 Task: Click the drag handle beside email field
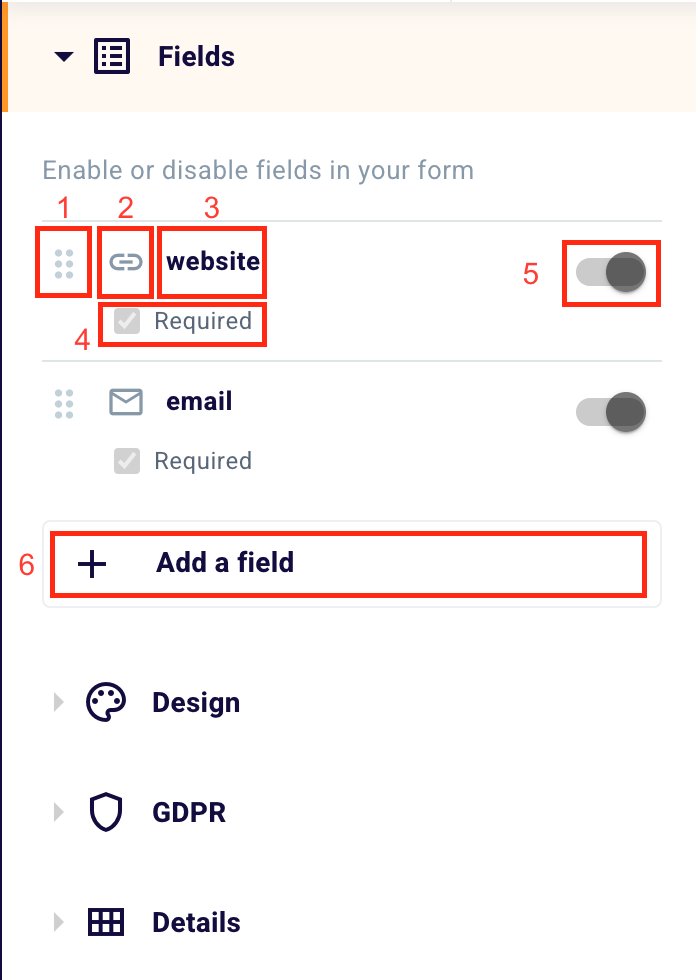tap(64, 402)
